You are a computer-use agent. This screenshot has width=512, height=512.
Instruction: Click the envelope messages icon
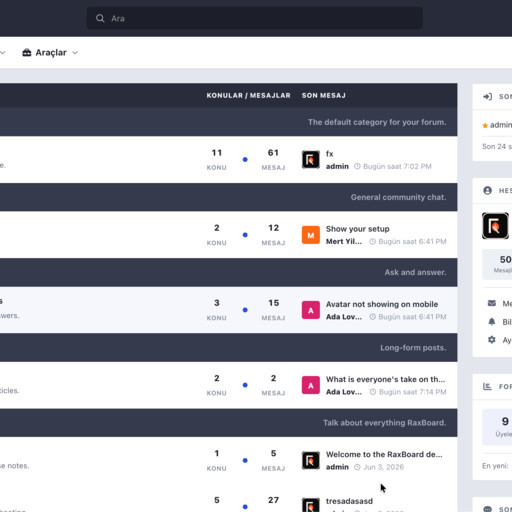pos(492,303)
